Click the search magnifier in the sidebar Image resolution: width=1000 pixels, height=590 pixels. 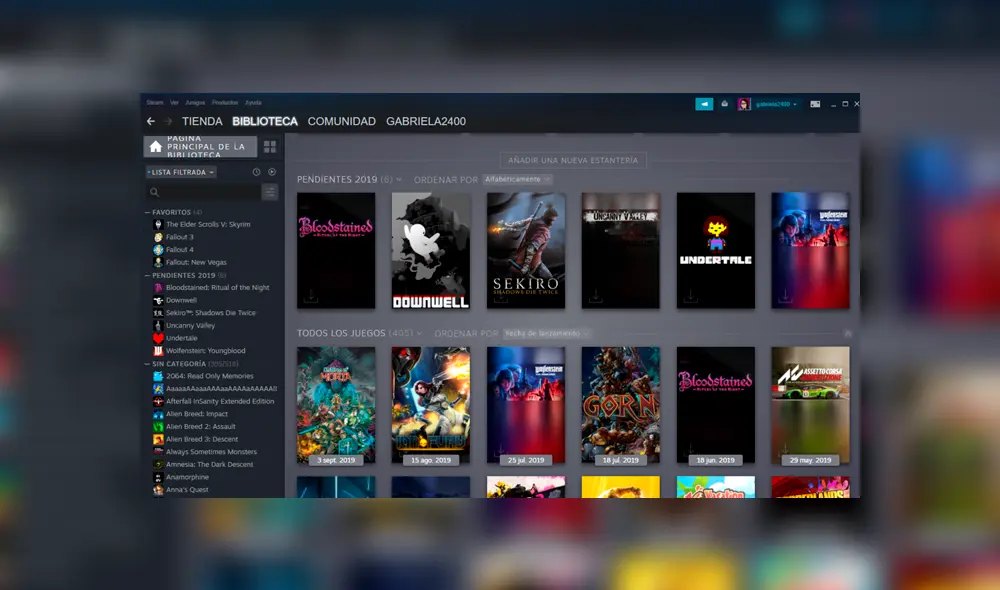[x=154, y=191]
